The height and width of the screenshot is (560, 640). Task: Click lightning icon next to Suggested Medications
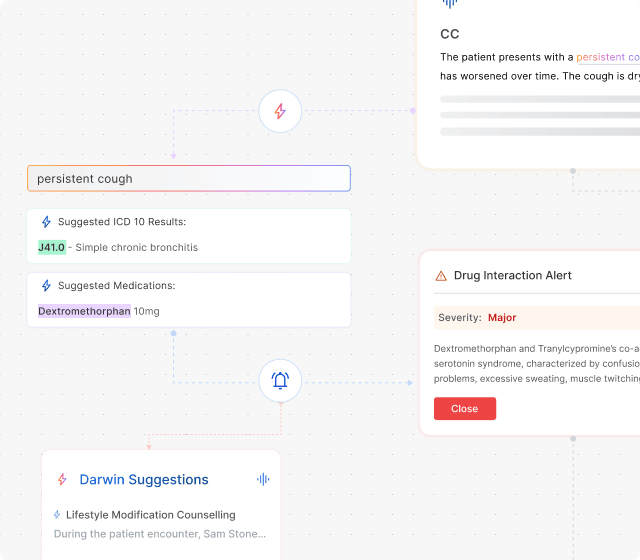click(x=46, y=286)
